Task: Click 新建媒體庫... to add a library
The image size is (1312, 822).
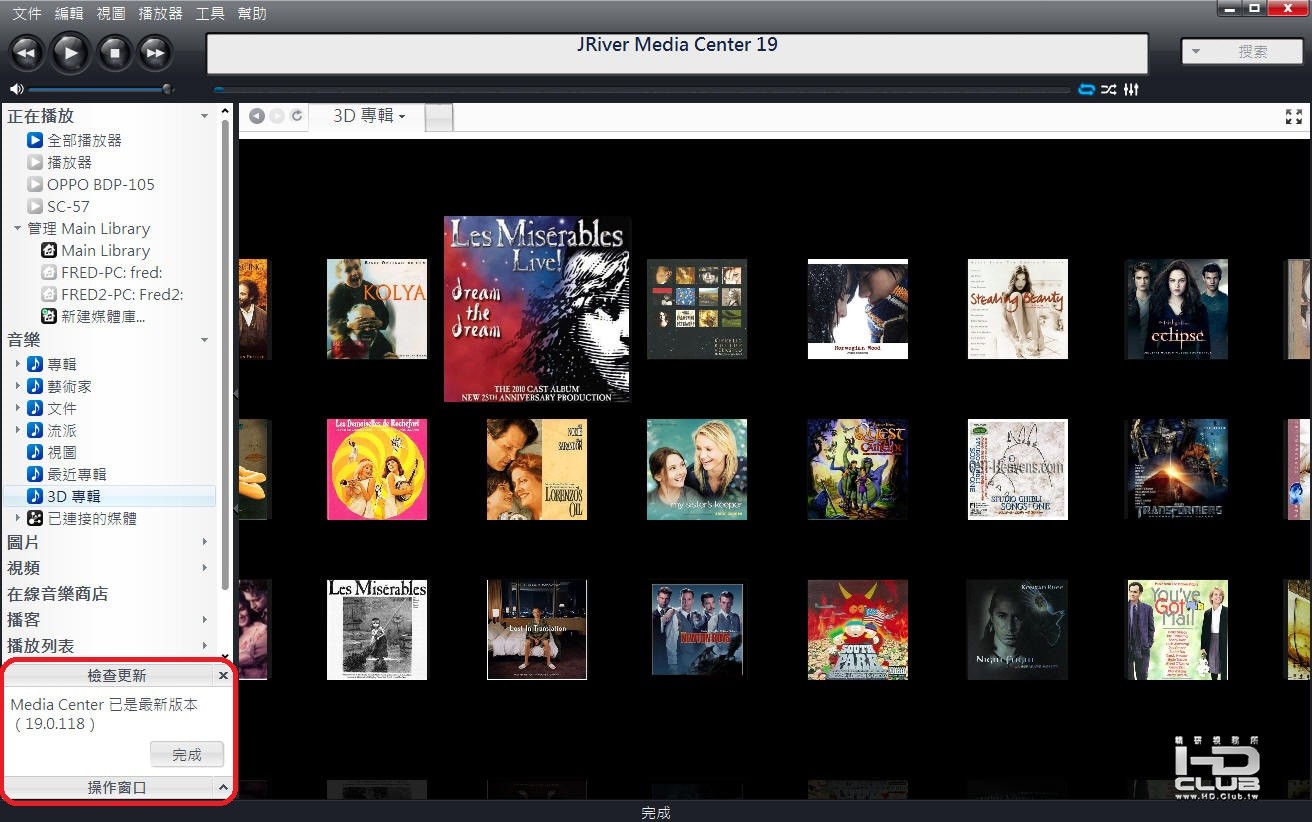Action: click(93, 316)
